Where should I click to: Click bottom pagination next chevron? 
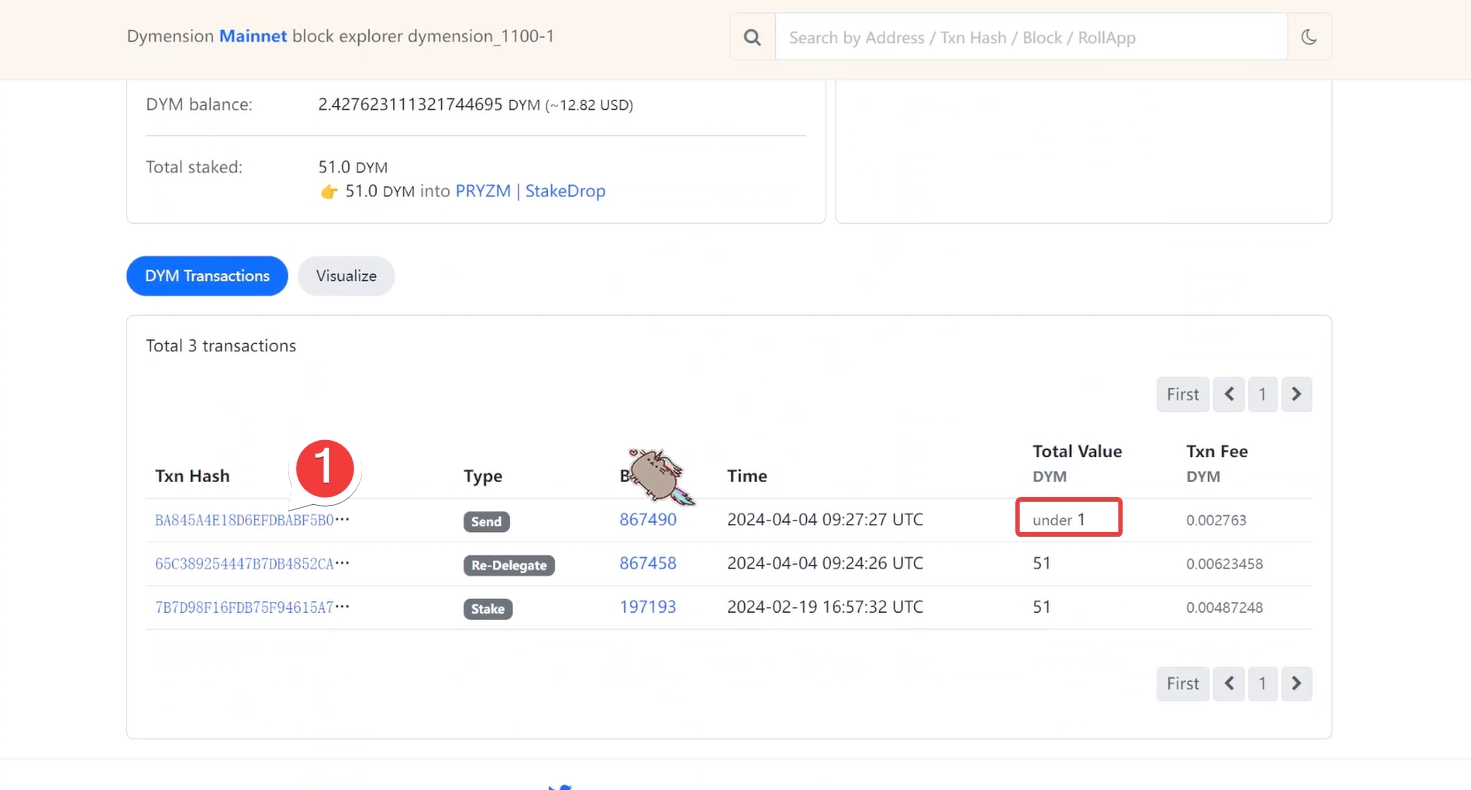coord(1296,683)
